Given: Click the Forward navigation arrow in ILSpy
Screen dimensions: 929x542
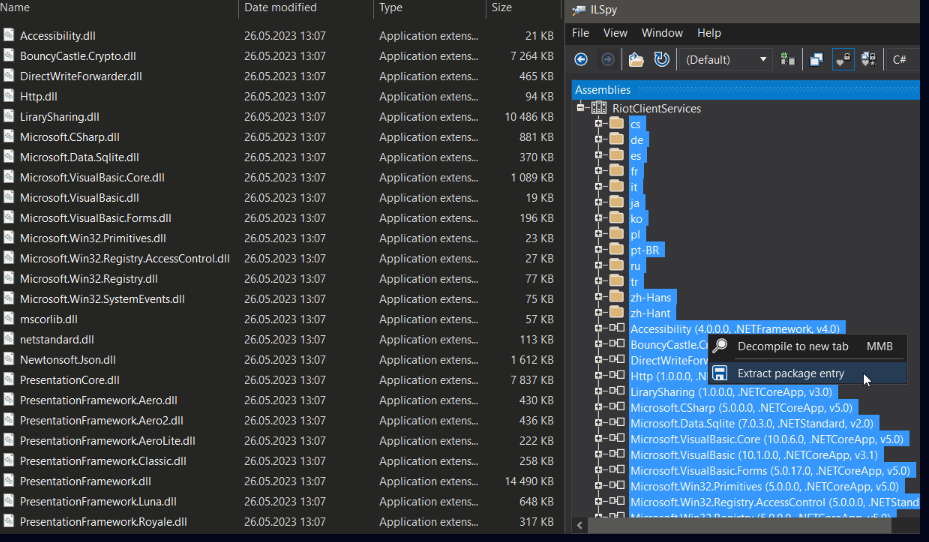Looking at the screenshot, I should click(x=608, y=59).
